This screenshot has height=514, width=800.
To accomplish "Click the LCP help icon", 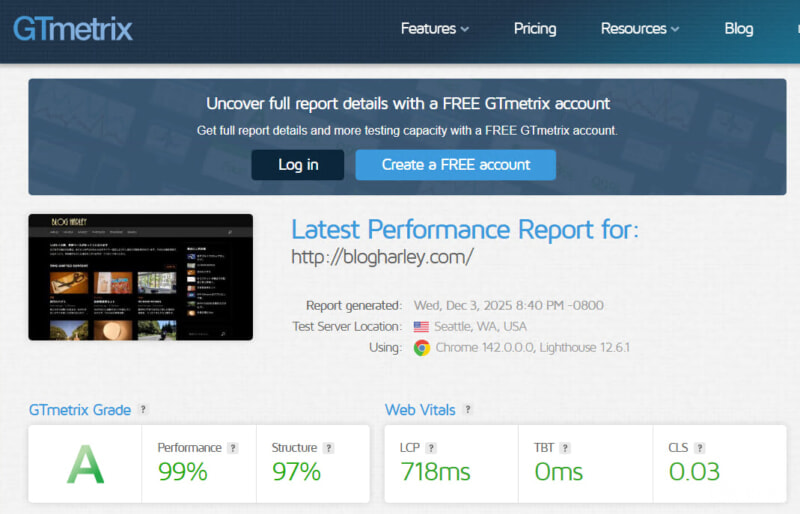I will (x=431, y=448).
